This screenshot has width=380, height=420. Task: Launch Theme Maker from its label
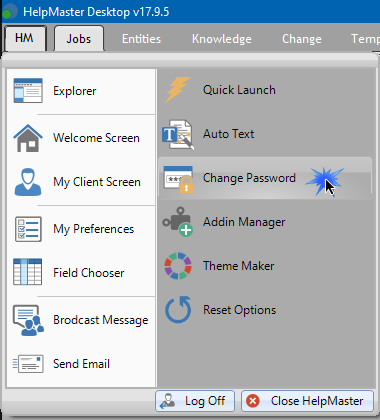point(239,266)
